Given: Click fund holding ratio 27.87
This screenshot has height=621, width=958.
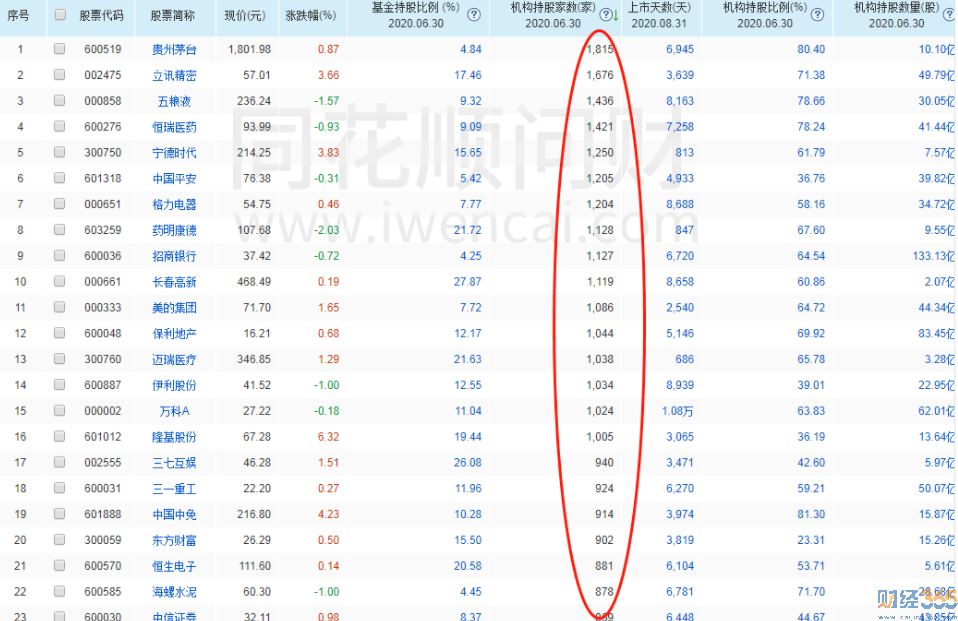Looking at the screenshot, I should pyautogui.click(x=467, y=282).
